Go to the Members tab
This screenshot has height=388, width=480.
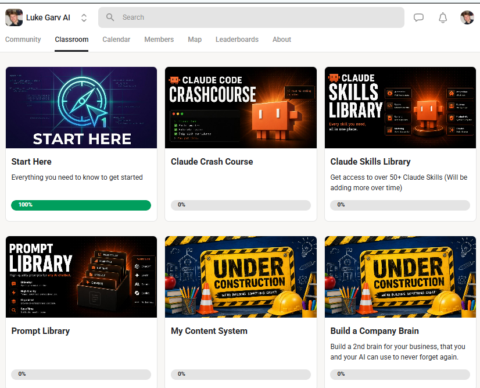coord(159,39)
